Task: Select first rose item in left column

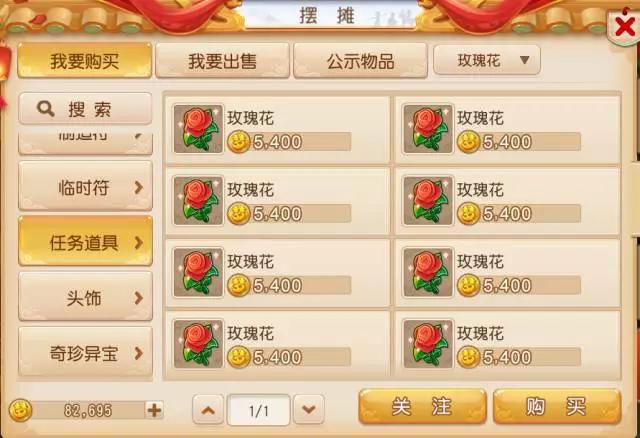Action: pyautogui.click(x=278, y=130)
